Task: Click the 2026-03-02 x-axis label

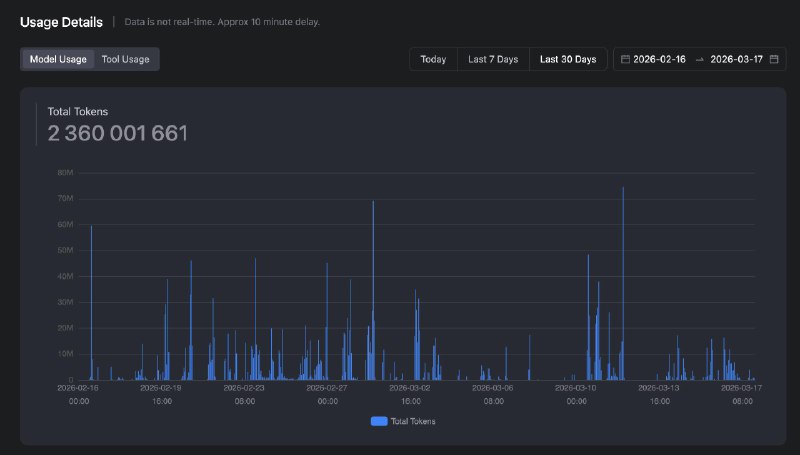Action: coord(410,387)
